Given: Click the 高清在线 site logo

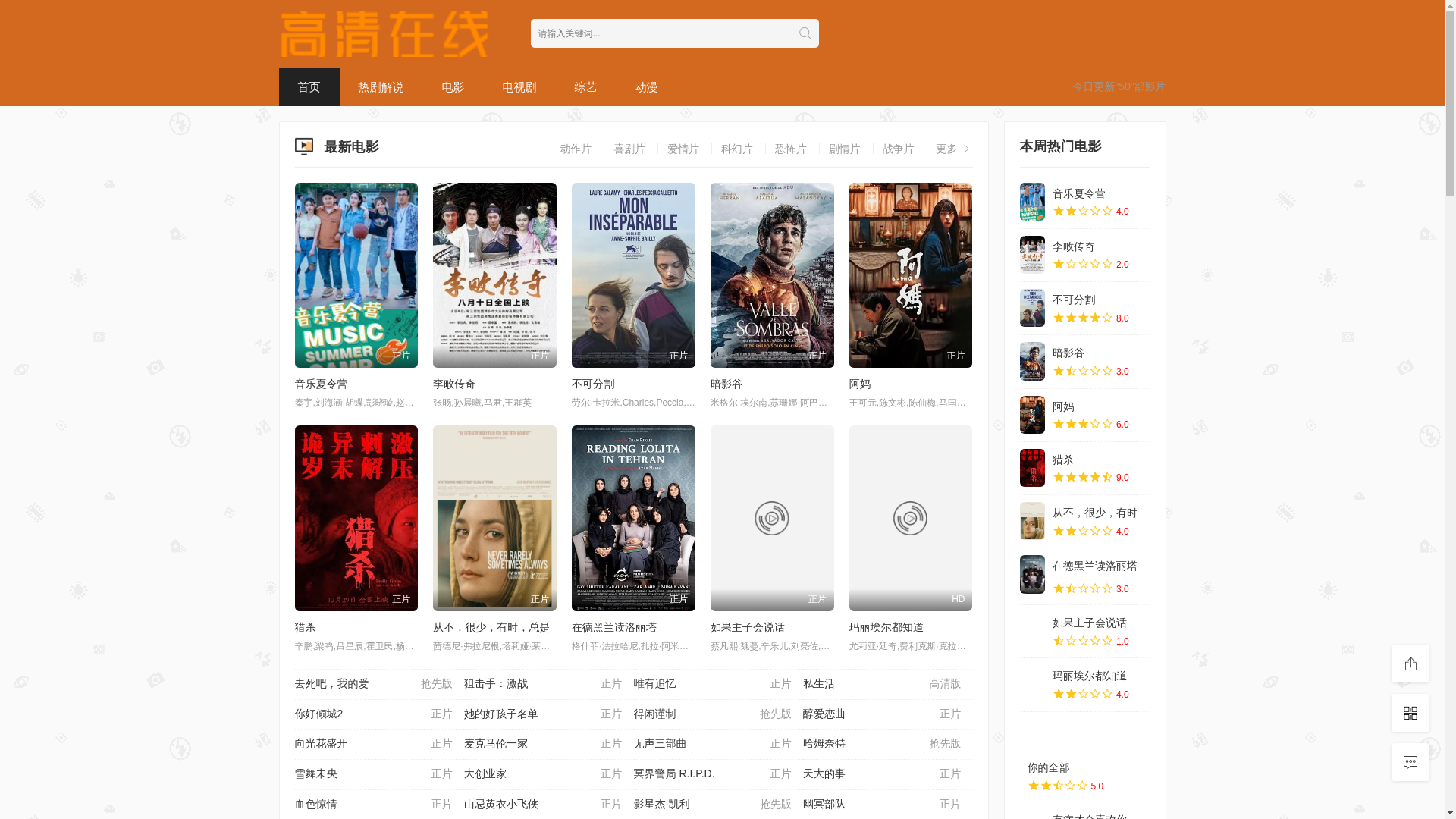Looking at the screenshot, I should coord(384,34).
